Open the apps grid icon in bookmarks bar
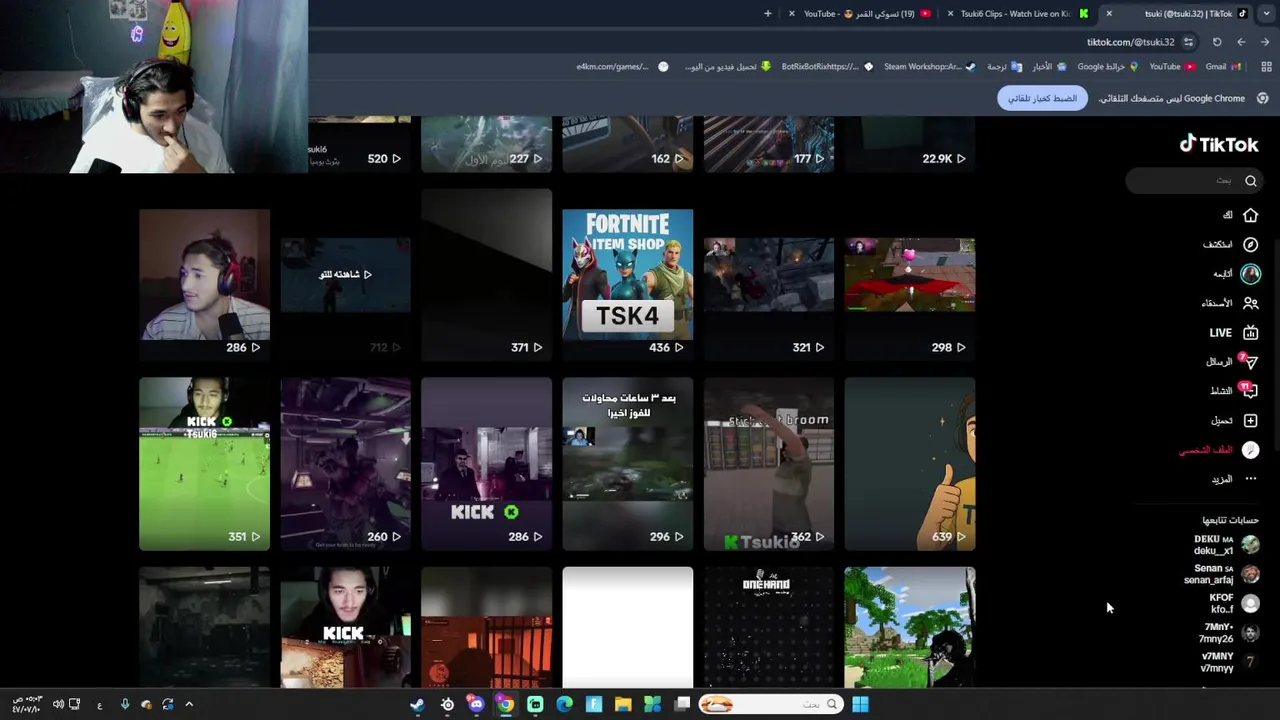1280x720 pixels. [x=1266, y=67]
